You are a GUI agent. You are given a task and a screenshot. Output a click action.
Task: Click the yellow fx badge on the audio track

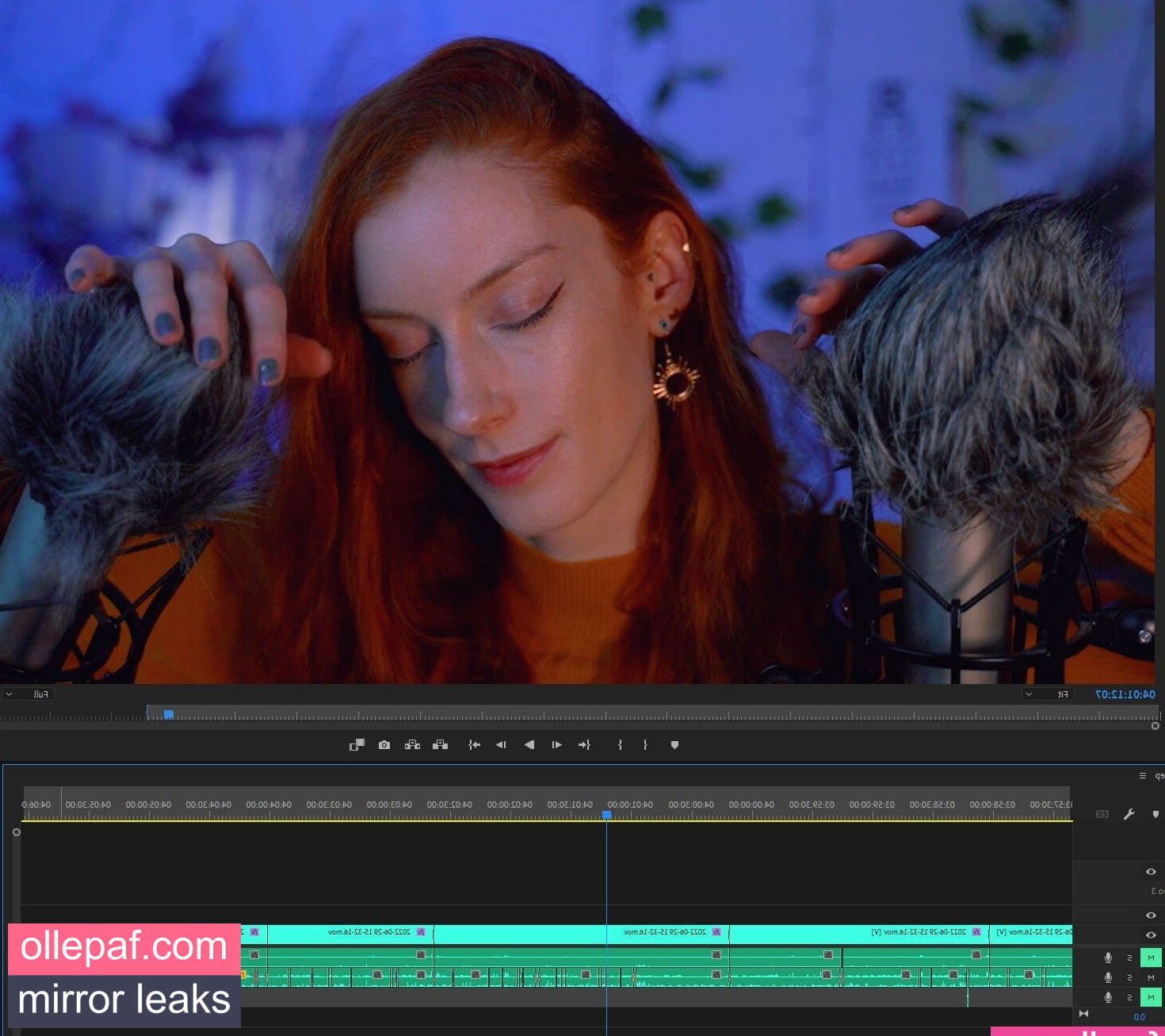(244, 974)
